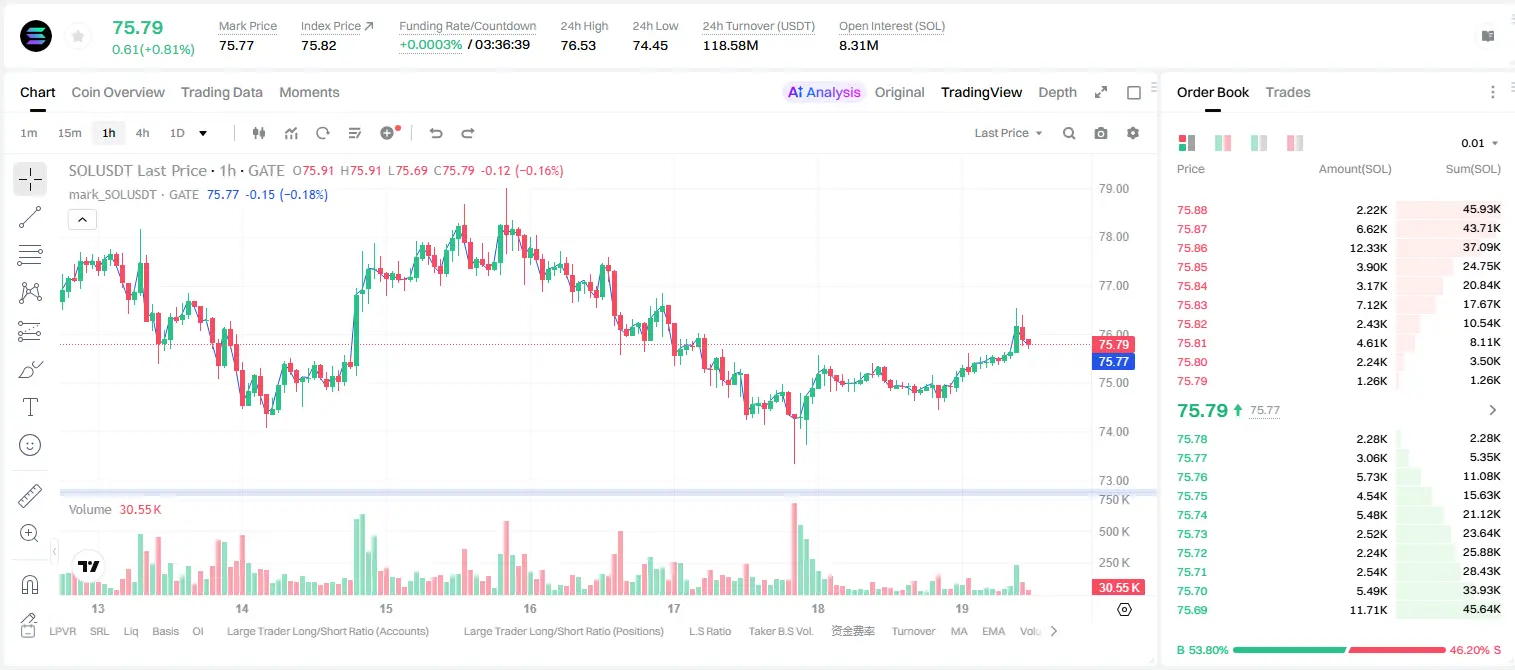Select the ruler measure tool

[x=30, y=495]
